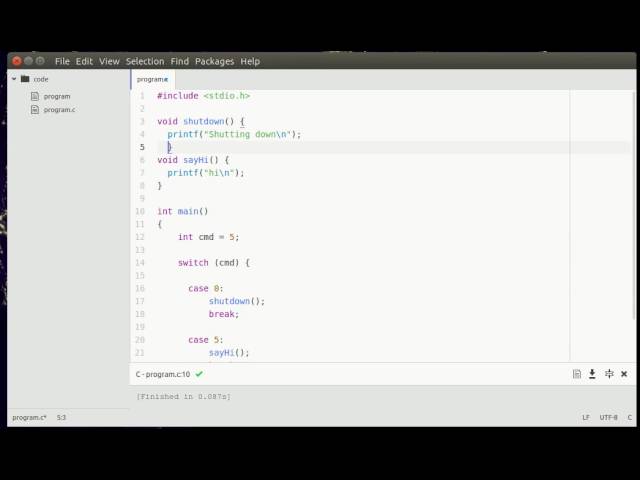The height and width of the screenshot is (480, 640).
Task: Click the build panel settings toggle icon
Action: [x=609, y=374]
